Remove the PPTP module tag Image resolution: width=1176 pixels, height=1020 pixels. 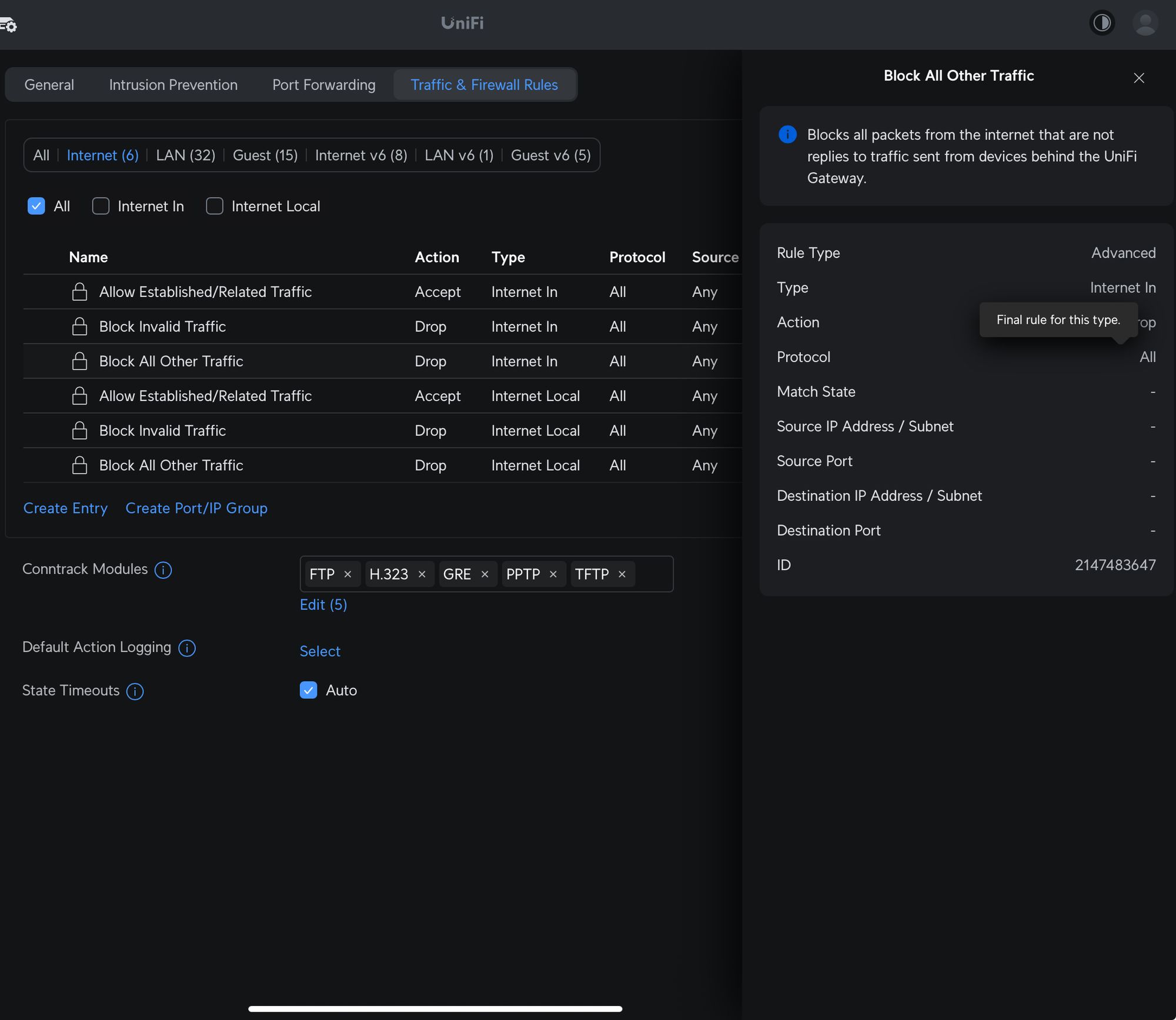coord(553,574)
